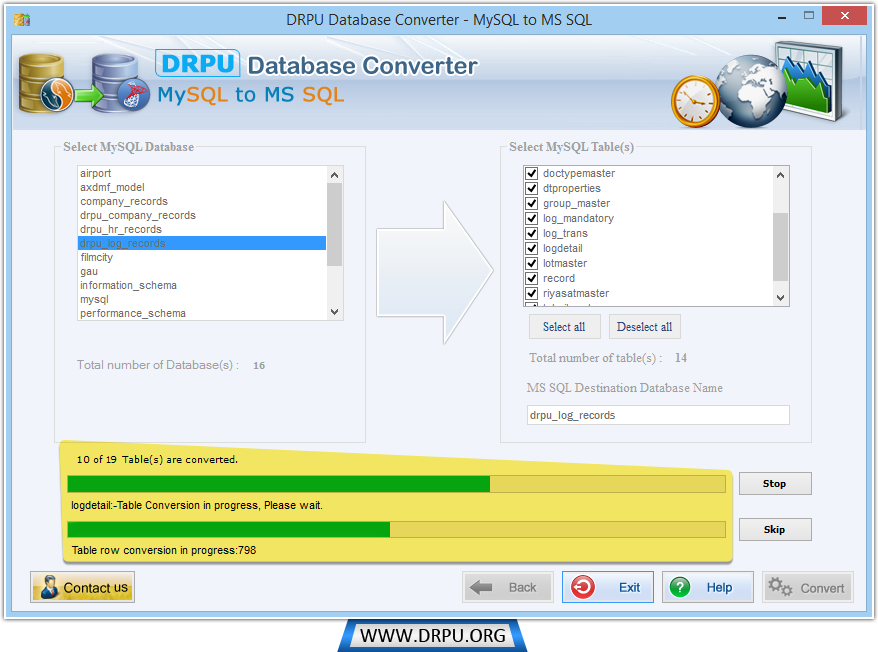Click the Convert button
This screenshot has width=878, height=652.
(x=807, y=587)
